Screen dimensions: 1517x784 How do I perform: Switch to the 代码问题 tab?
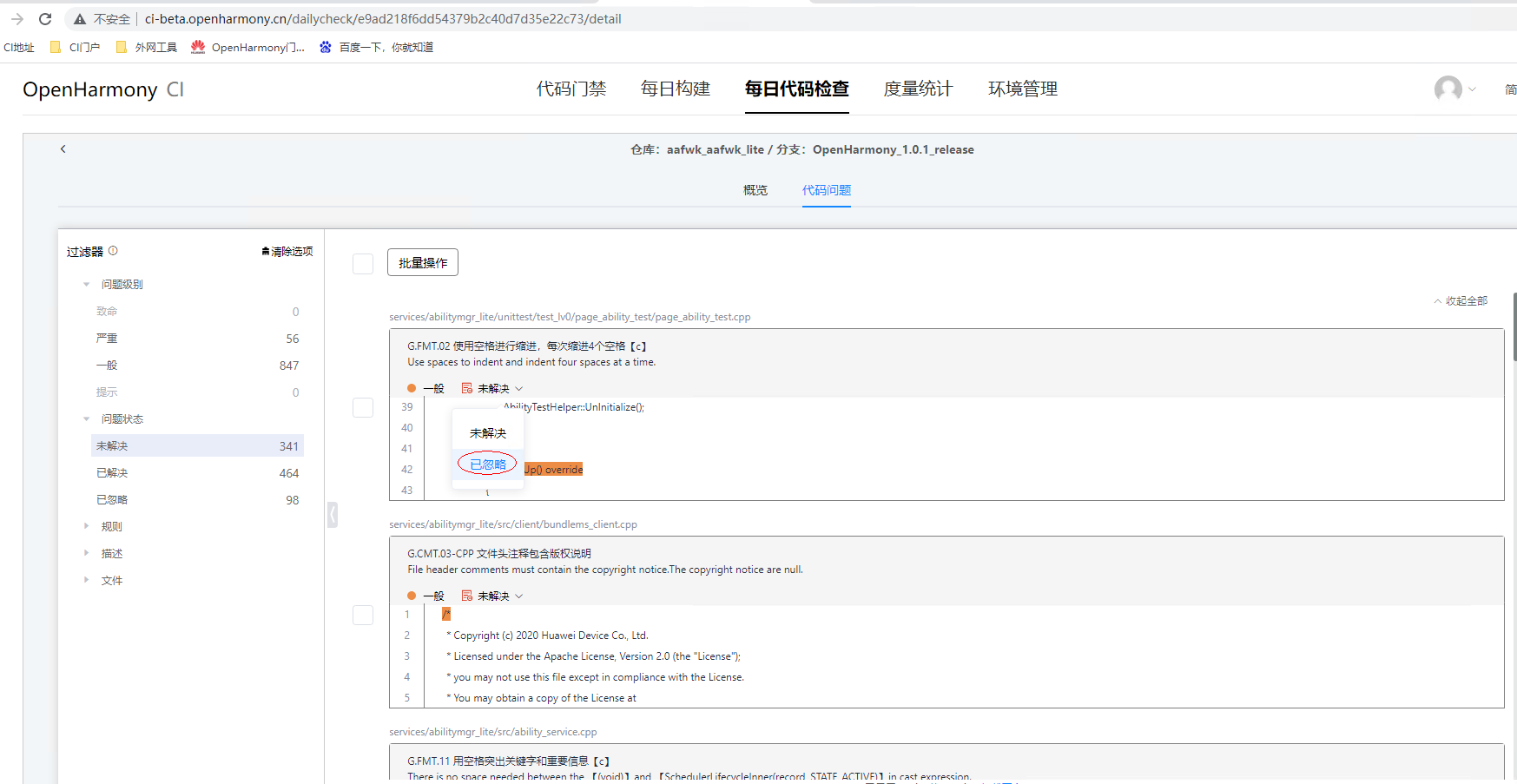(x=827, y=190)
